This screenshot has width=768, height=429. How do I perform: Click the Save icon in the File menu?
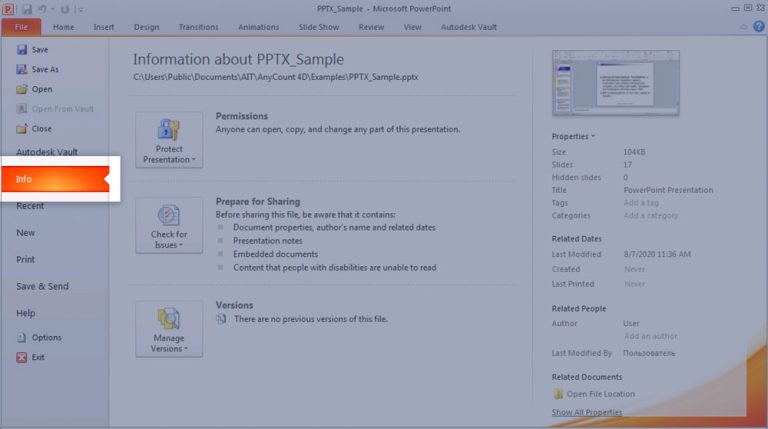[x=22, y=49]
